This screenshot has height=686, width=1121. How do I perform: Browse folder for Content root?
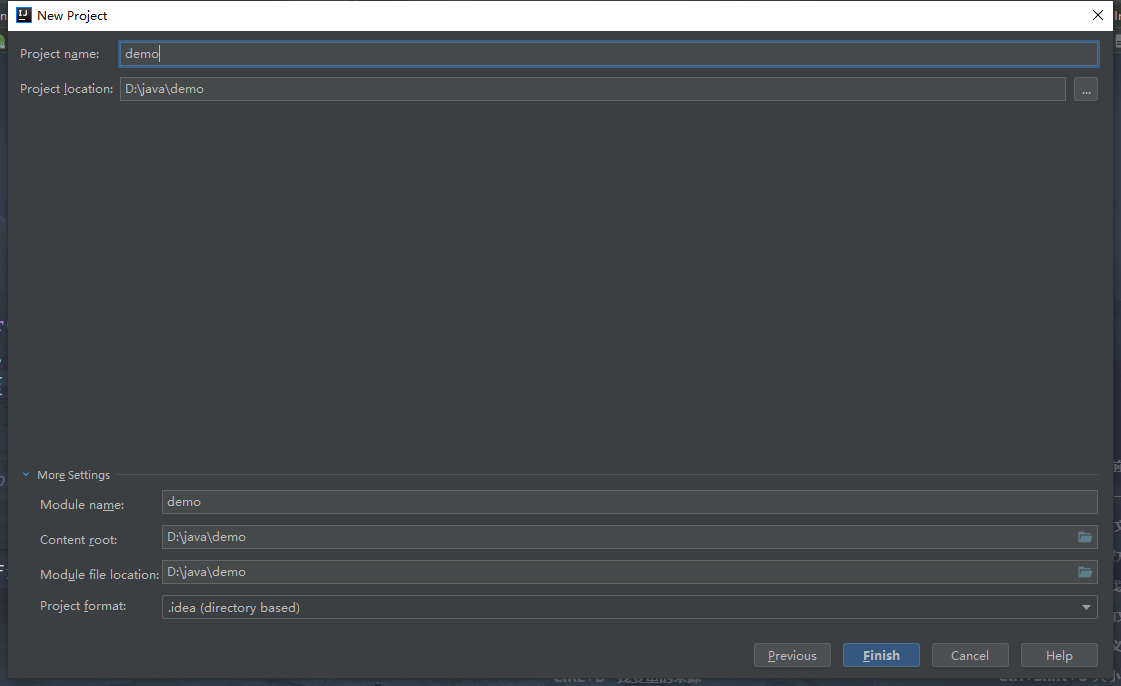[1085, 537]
